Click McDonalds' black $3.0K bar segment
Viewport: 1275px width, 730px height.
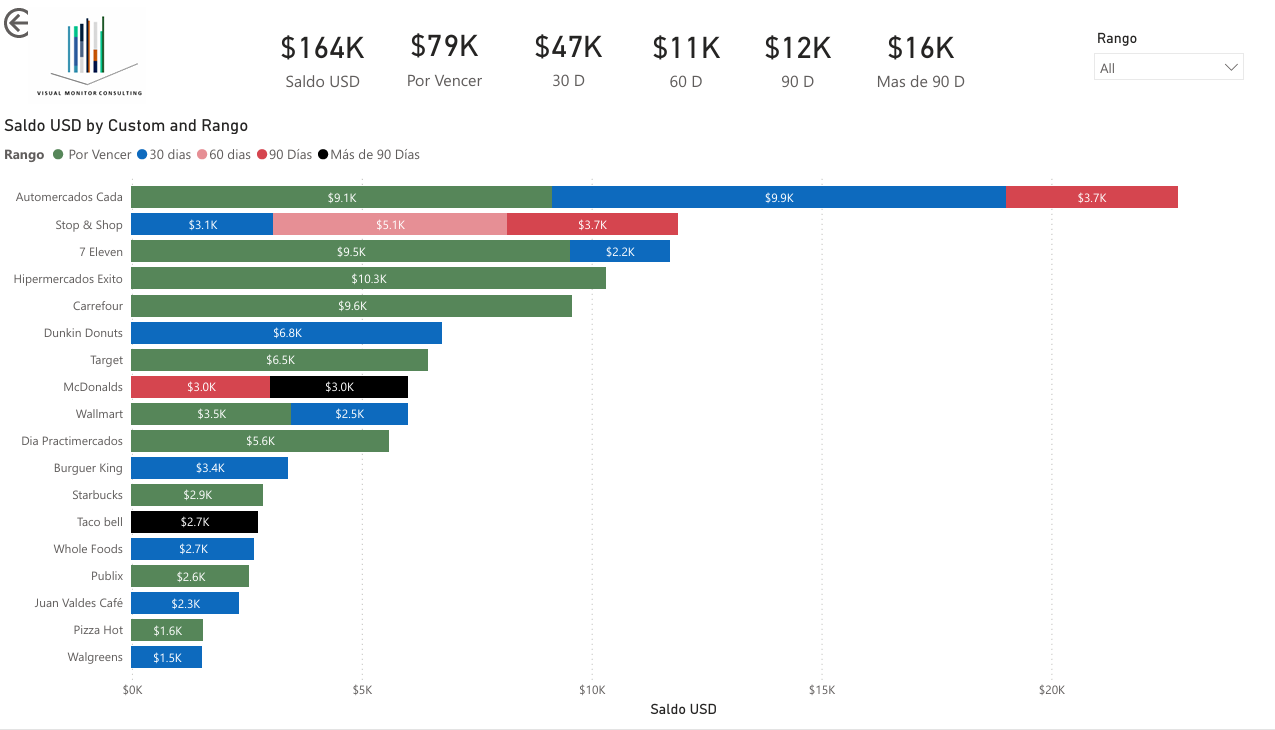pos(339,387)
